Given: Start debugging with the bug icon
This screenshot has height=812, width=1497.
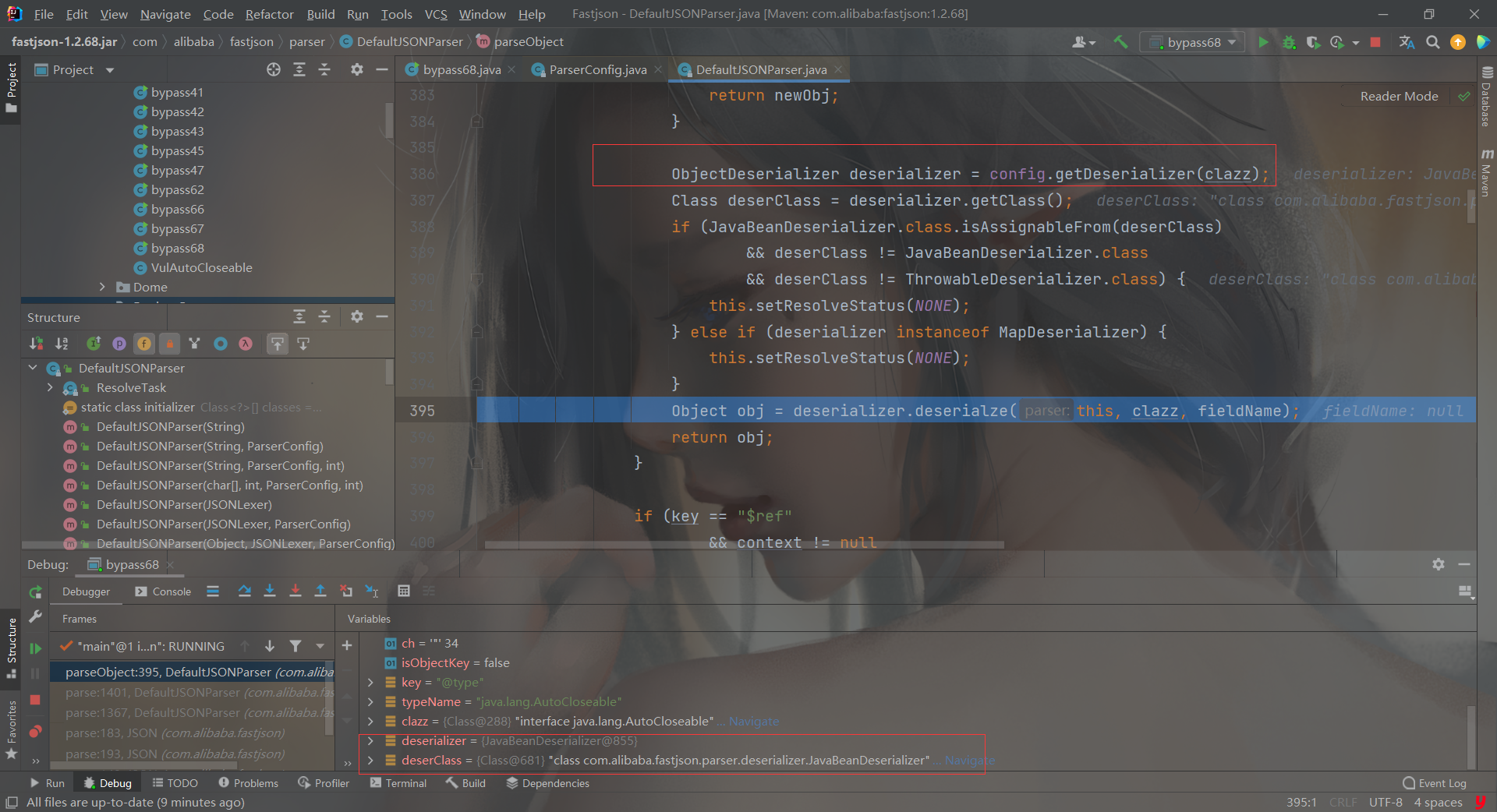Looking at the screenshot, I should point(1289,42).
